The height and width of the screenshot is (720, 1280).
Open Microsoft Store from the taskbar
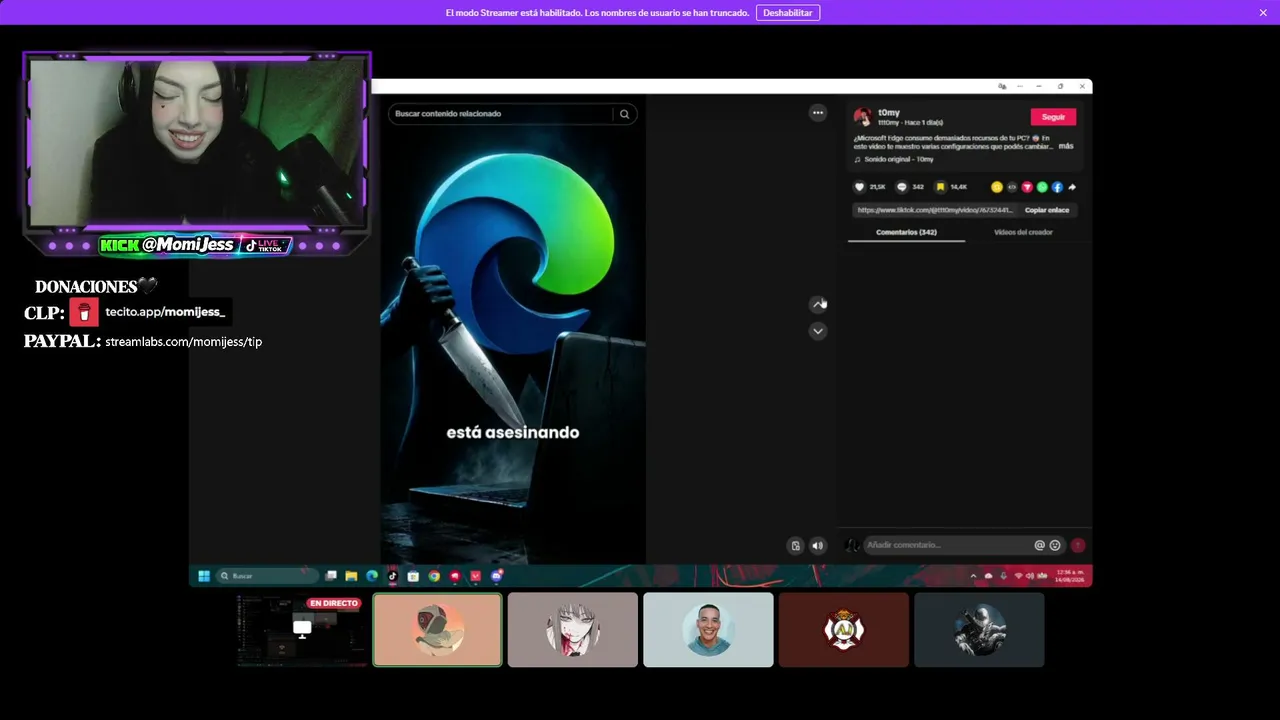coord(413,576)
